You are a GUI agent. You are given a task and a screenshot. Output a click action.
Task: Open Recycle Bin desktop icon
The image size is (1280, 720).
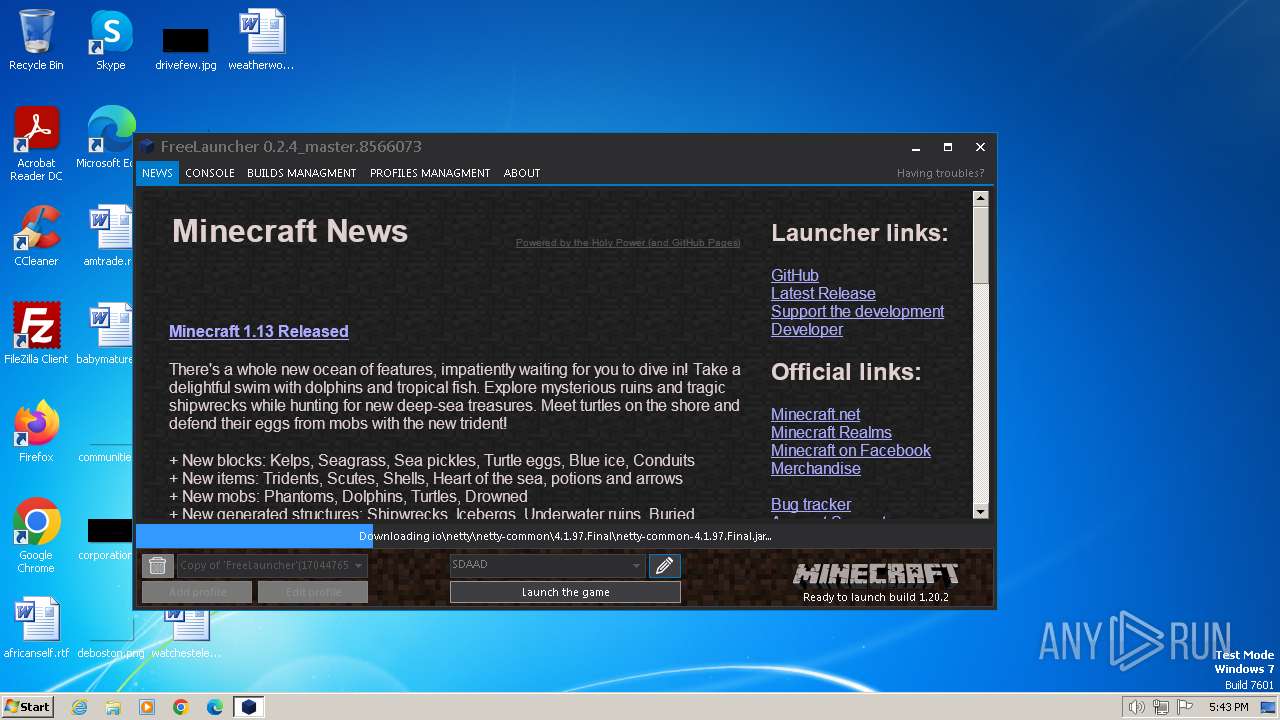(36, 40)
